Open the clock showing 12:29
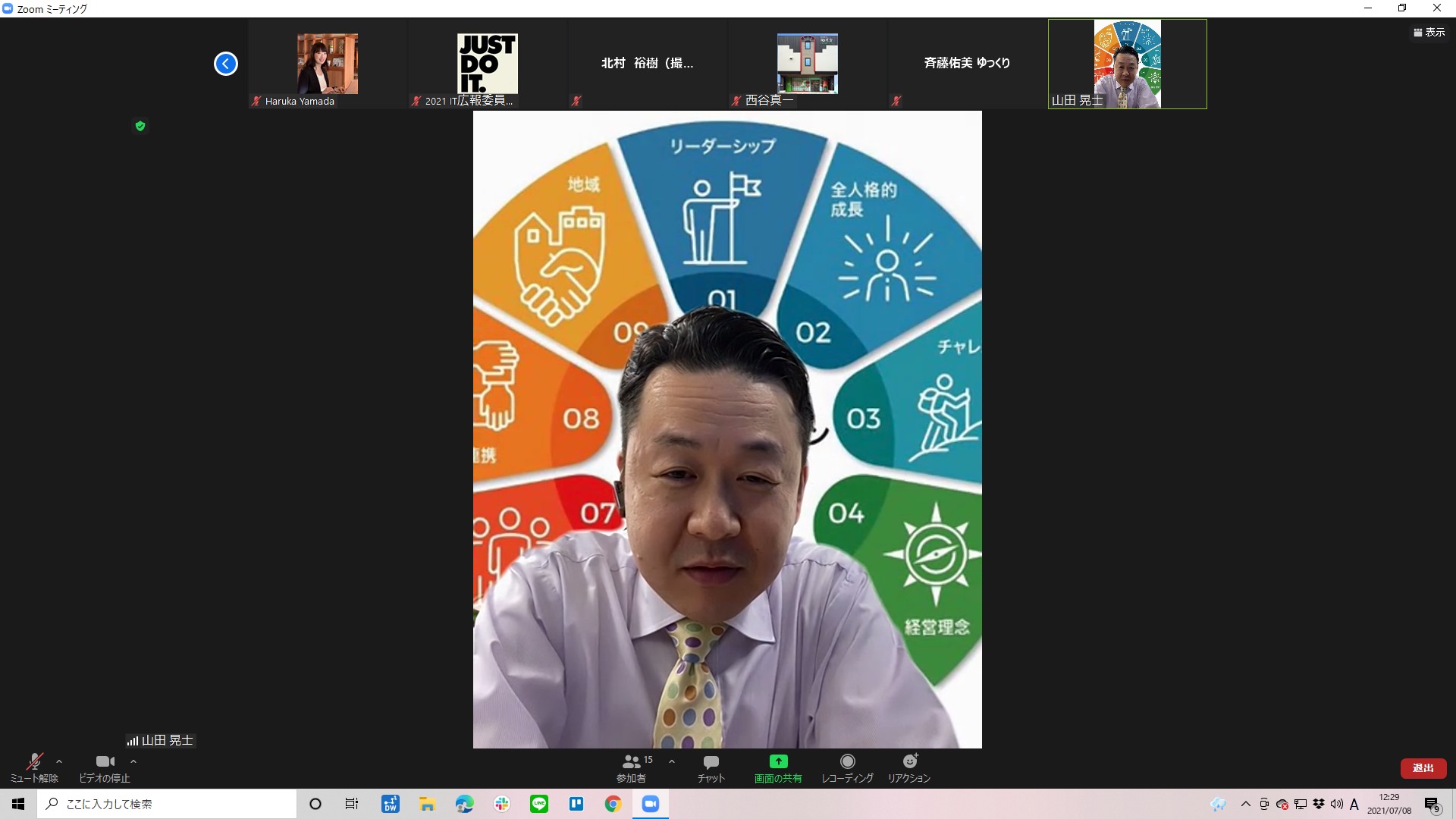Image resolution: width=1456 pixels, height=819 pixels. [1389, 804]
